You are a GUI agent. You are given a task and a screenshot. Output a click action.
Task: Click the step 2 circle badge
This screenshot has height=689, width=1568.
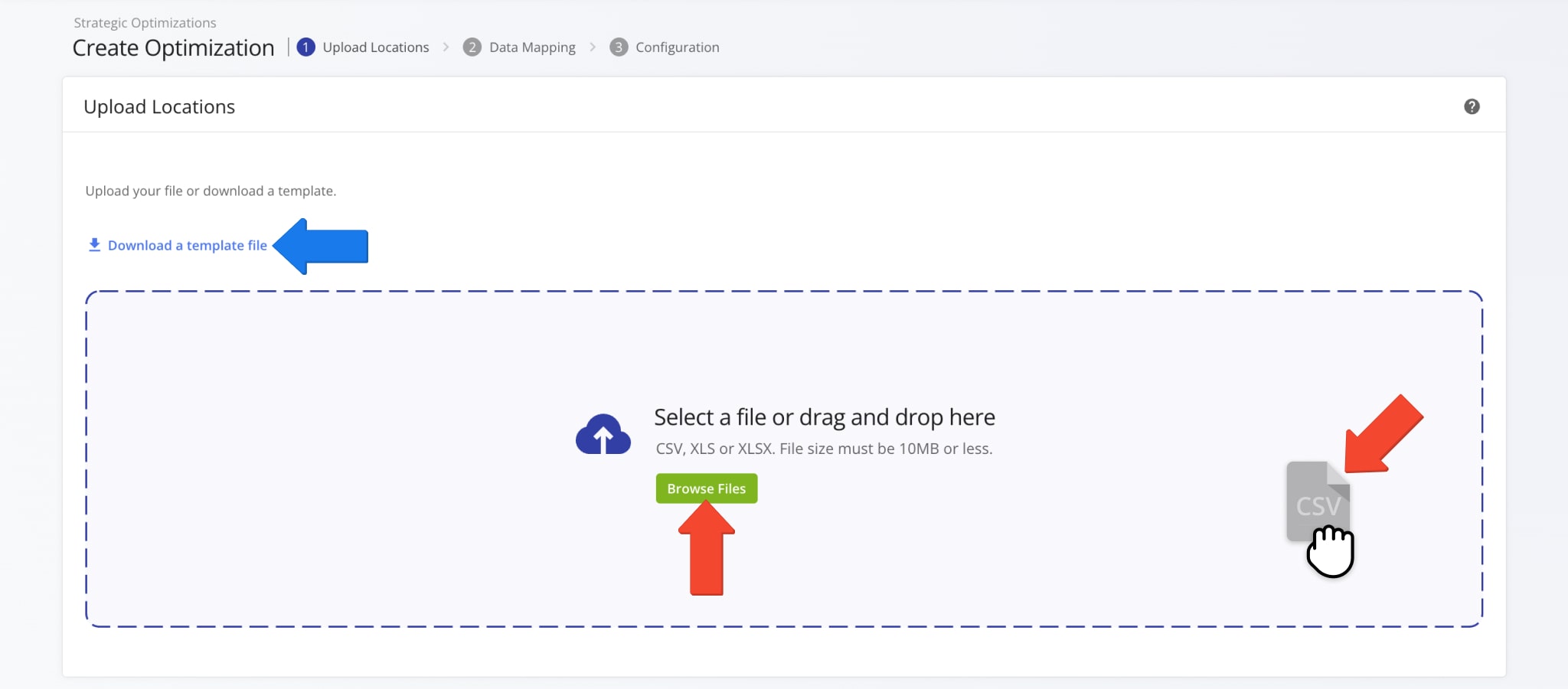pos(472,47)
